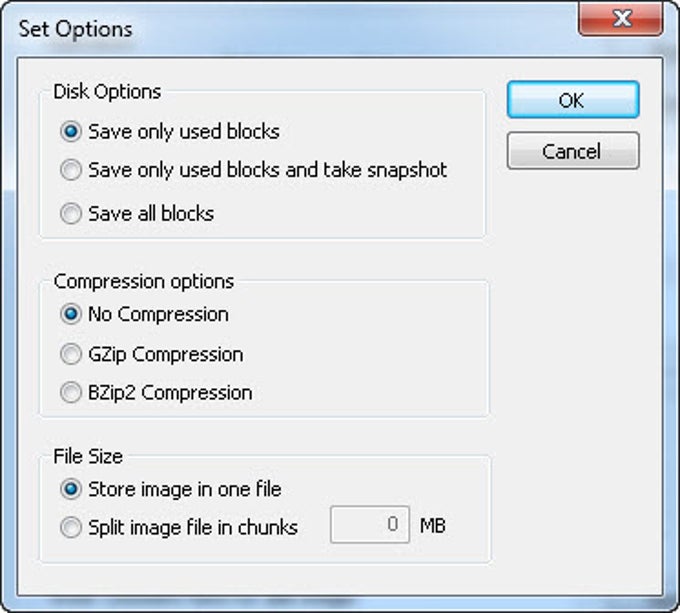Click the OK button
Viewport: 680px width, 613px height.
[572, 100]
